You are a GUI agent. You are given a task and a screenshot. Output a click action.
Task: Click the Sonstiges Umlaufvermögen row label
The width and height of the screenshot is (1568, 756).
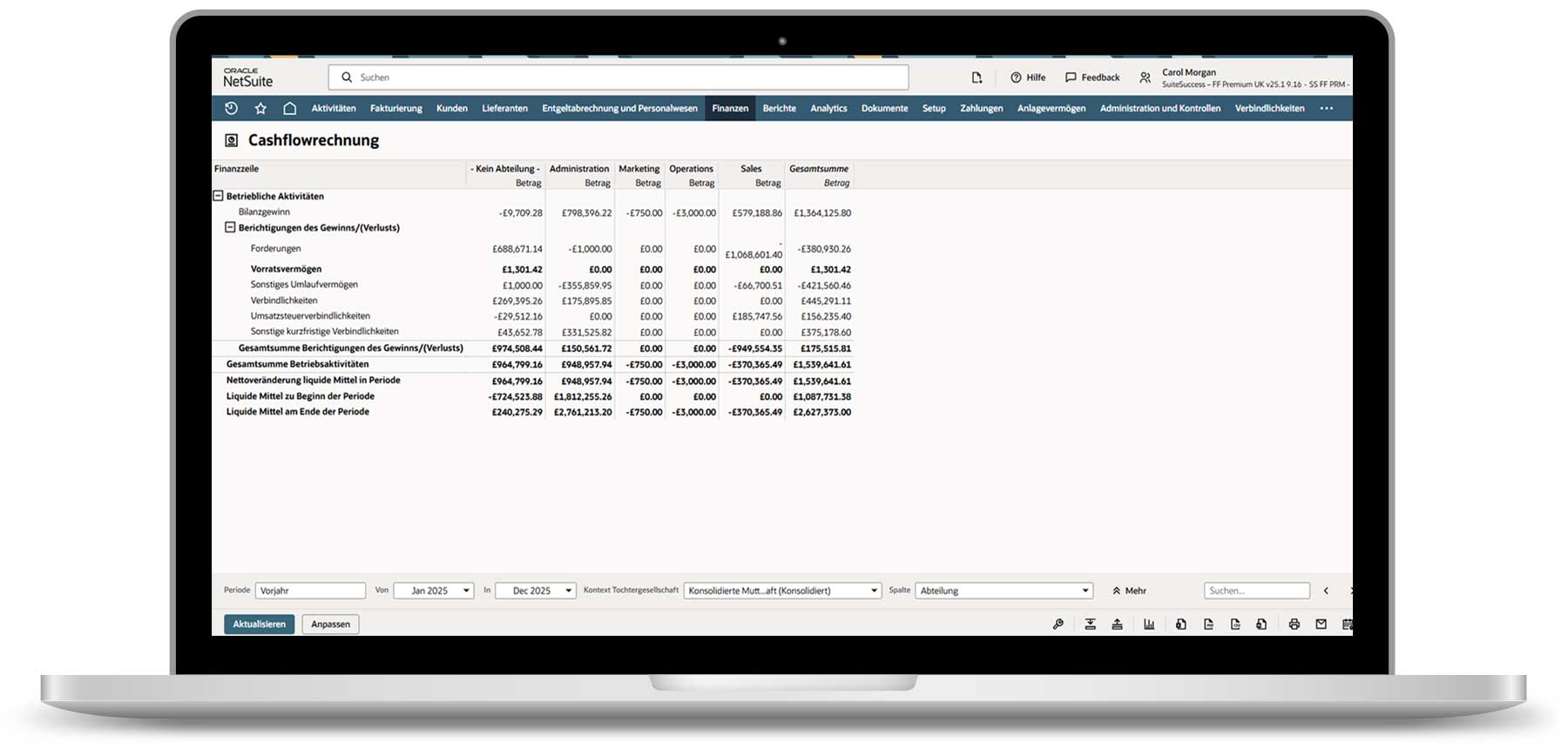point(304,285)
